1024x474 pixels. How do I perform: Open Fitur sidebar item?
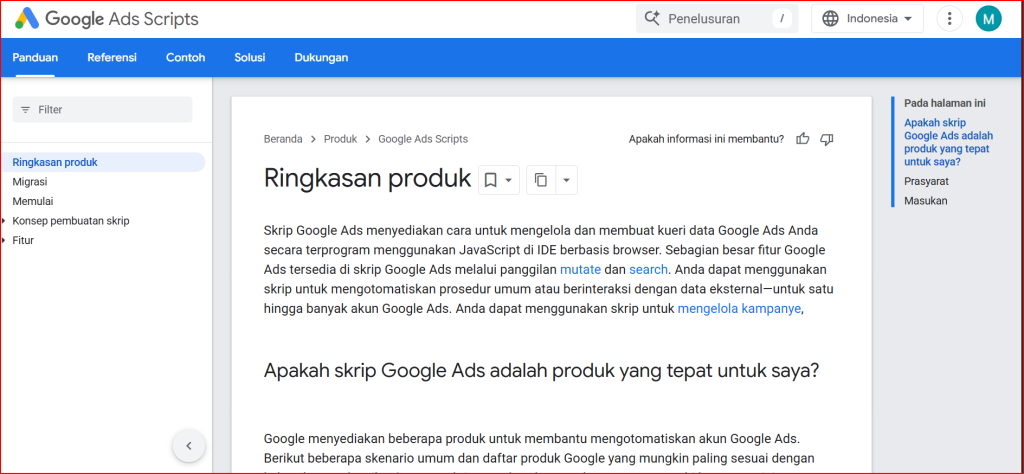(x=23, y=240)
